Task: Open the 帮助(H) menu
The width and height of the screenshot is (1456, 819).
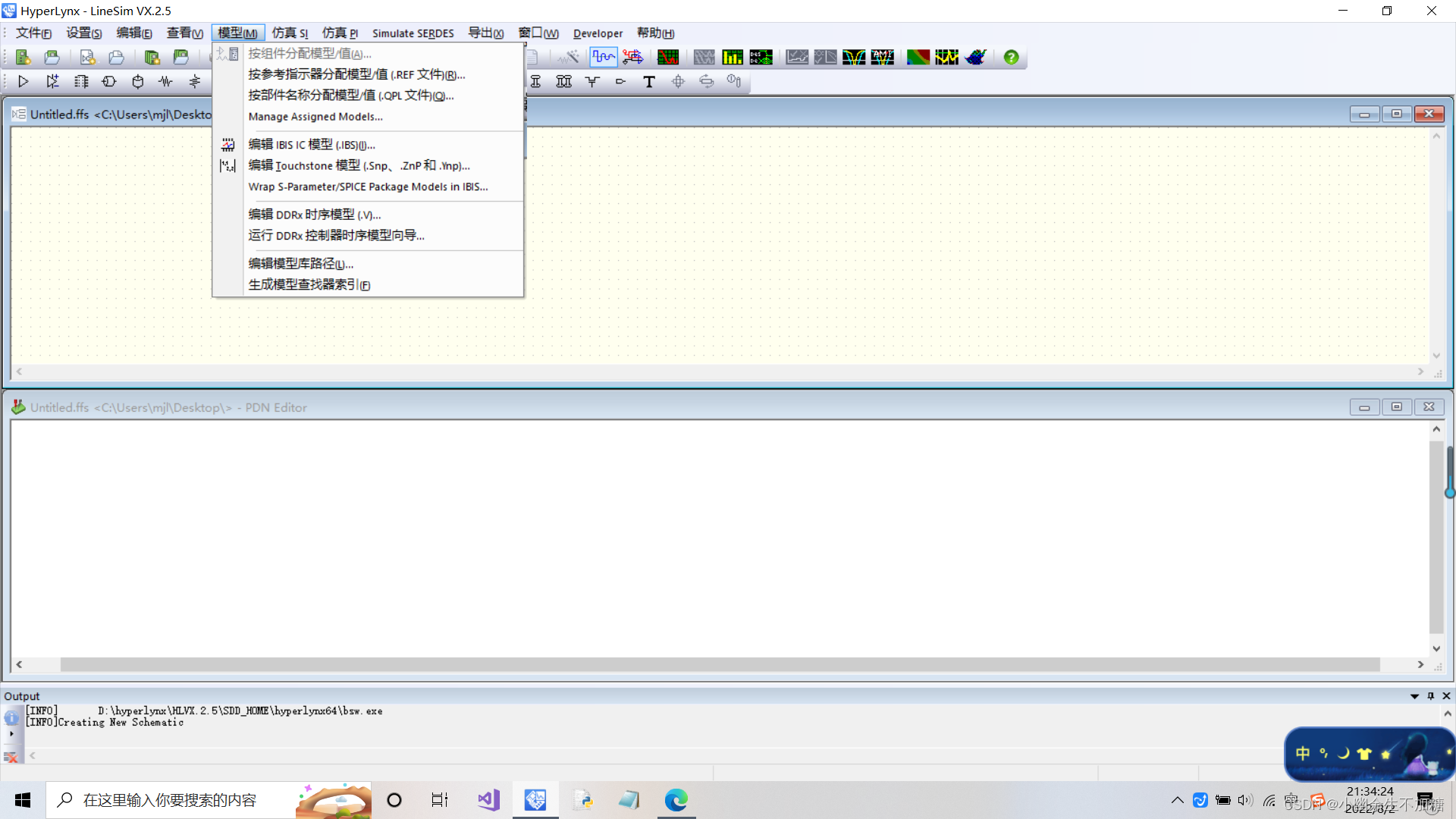Action: (655, 33)
